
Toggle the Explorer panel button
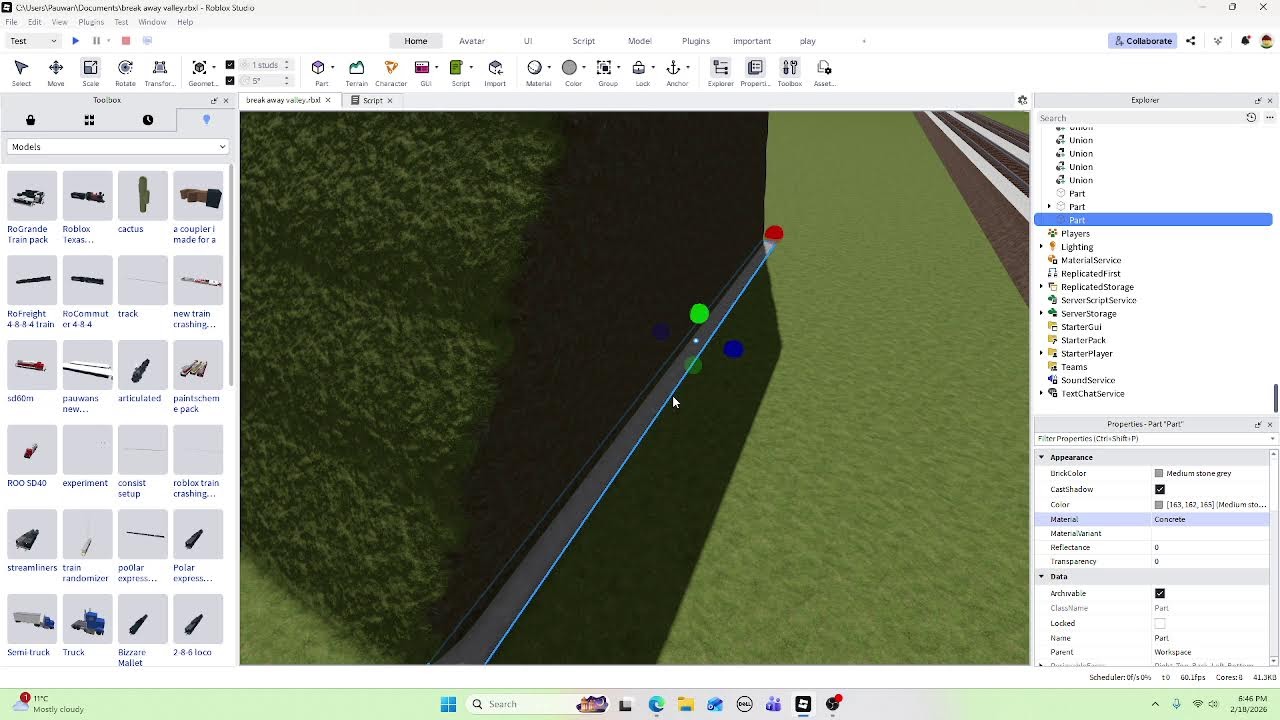pos(720,72)
